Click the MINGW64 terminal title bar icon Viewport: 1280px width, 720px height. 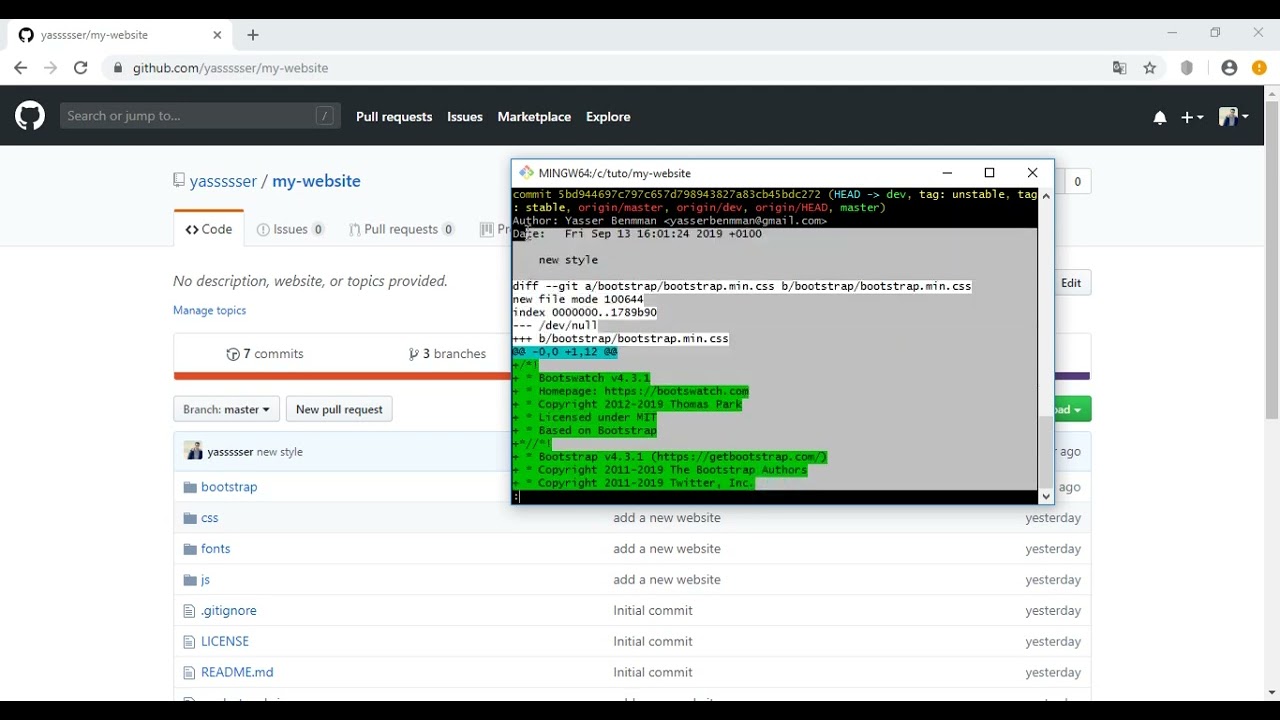pos(526,173)
